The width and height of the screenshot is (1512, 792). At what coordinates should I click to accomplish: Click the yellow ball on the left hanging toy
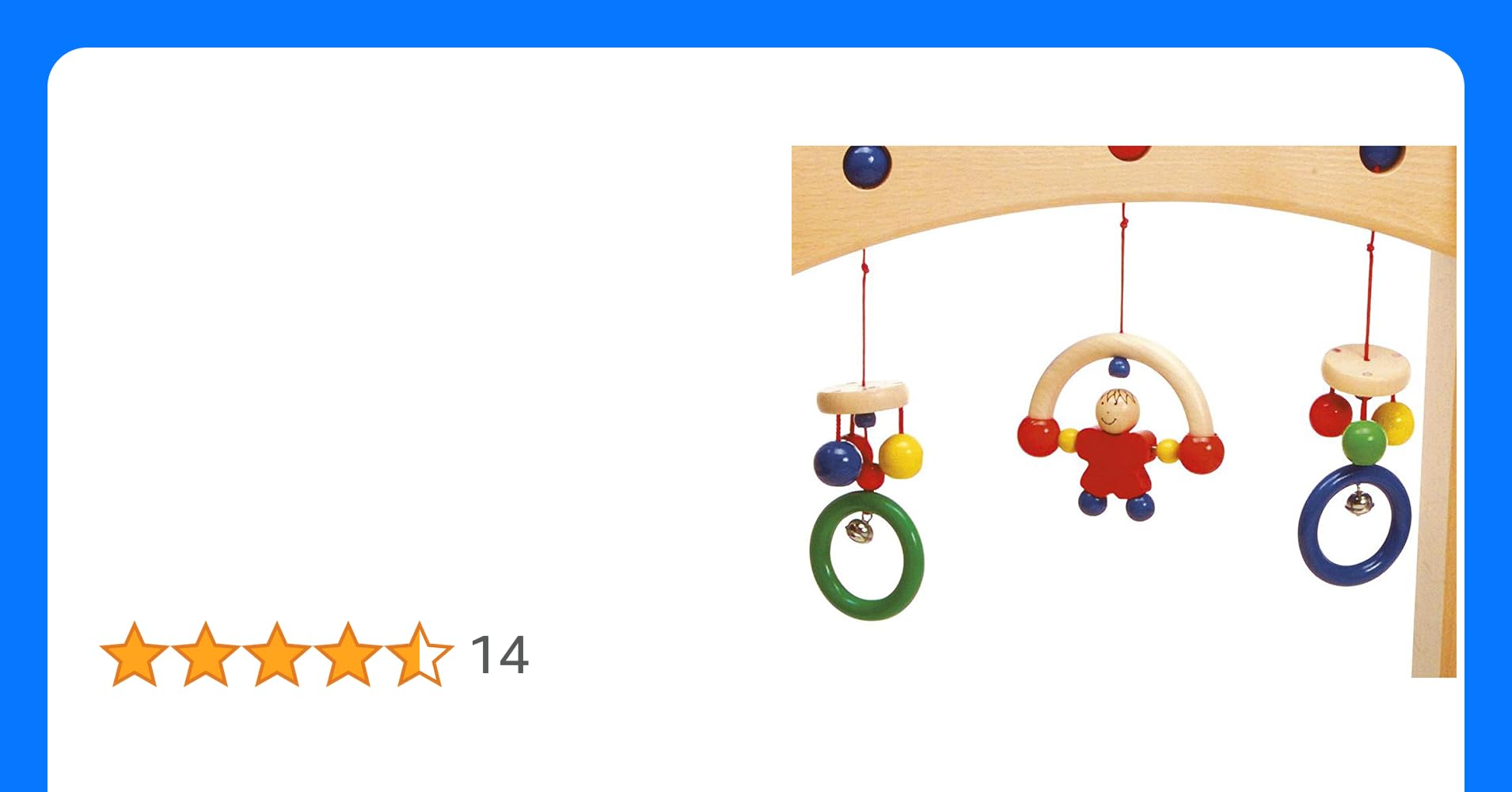pos(901,457)
